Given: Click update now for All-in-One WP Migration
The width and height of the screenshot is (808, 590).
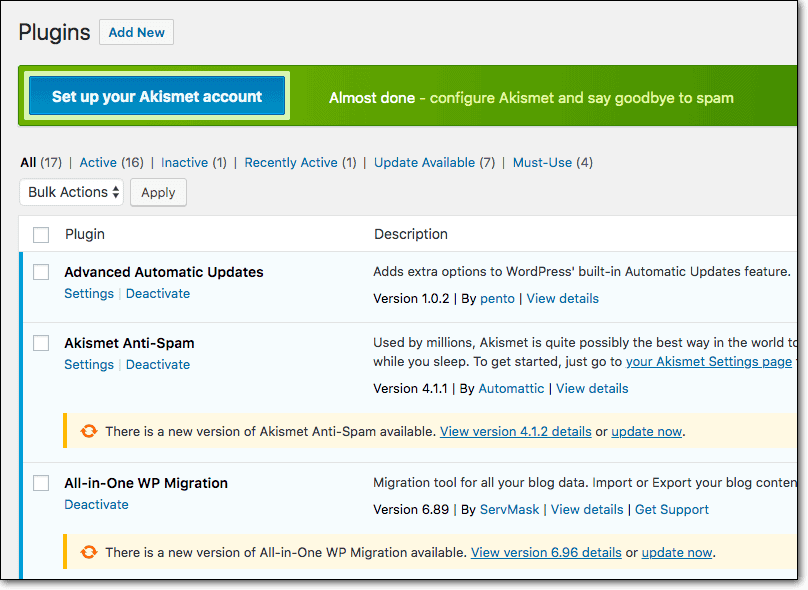Looking at the screenshot, I should pos(677,552).
